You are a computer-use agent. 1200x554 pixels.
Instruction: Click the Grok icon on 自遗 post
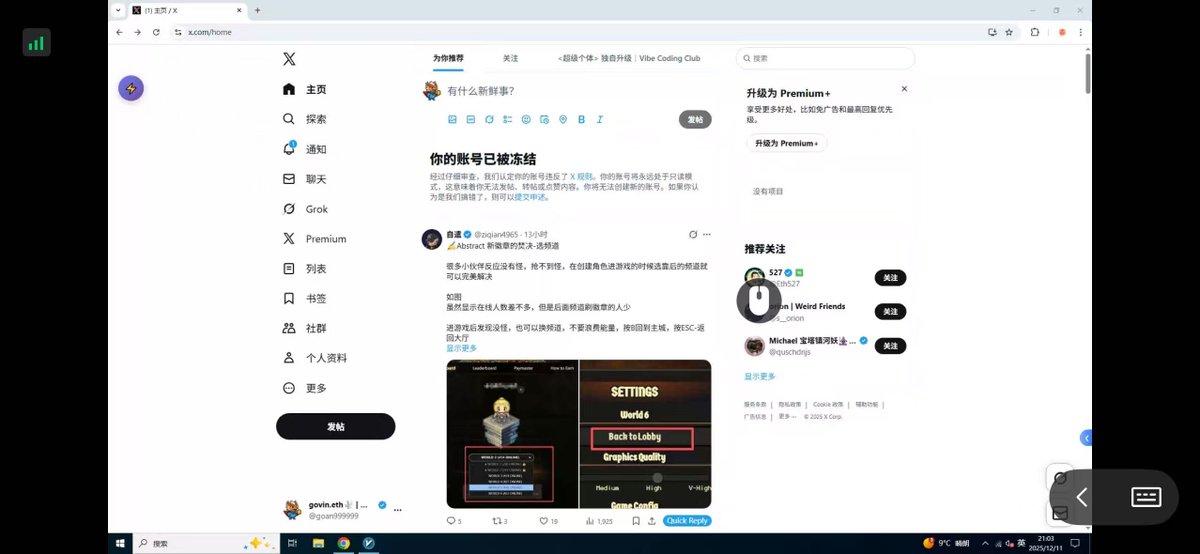pos(693,234)
